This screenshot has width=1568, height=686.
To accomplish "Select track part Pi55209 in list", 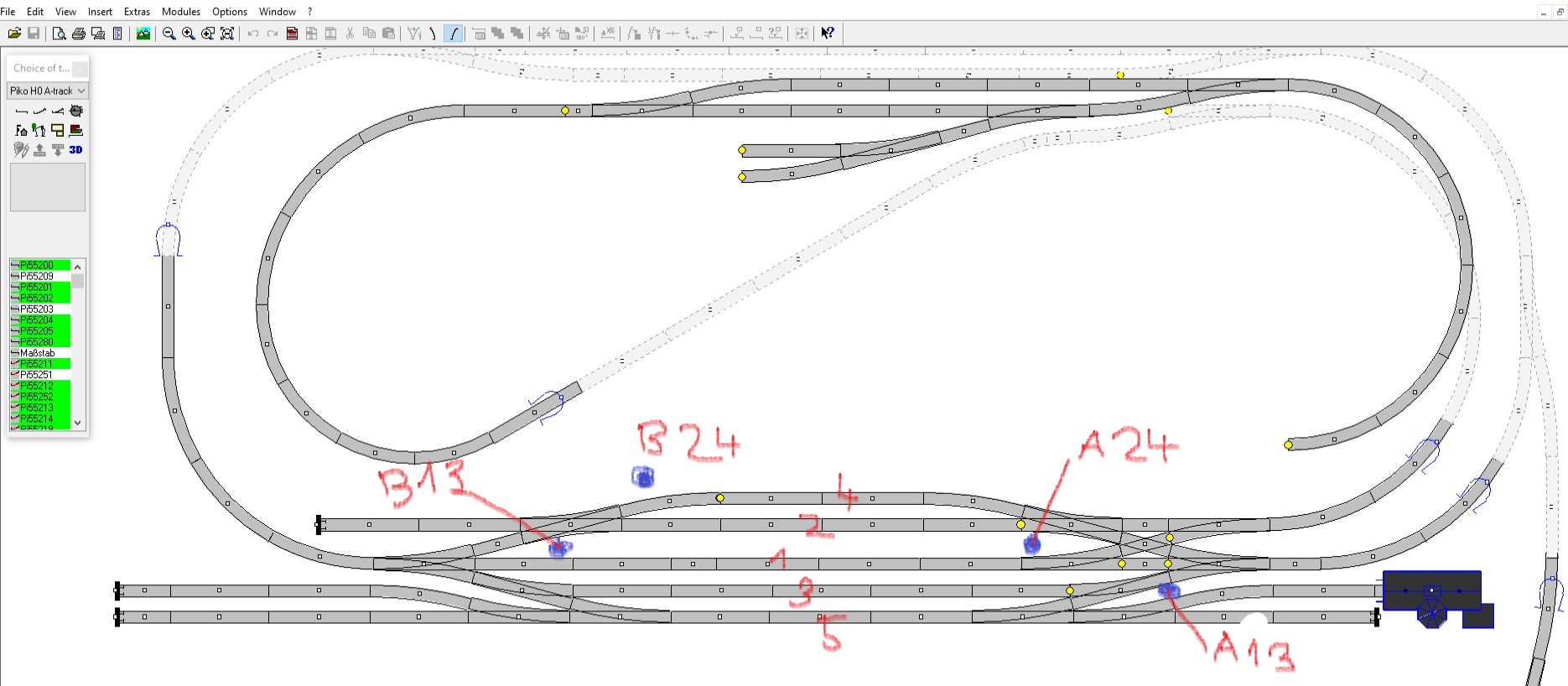I will (37, 276).
